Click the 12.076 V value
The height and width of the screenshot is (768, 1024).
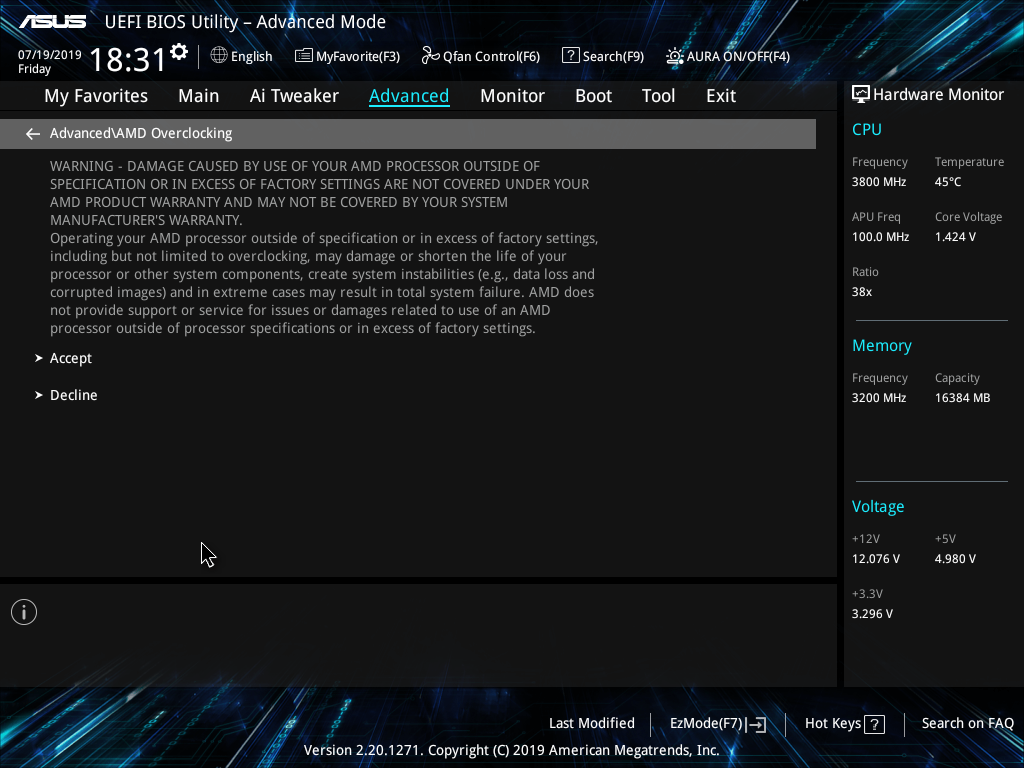click(x=876, y=559)
